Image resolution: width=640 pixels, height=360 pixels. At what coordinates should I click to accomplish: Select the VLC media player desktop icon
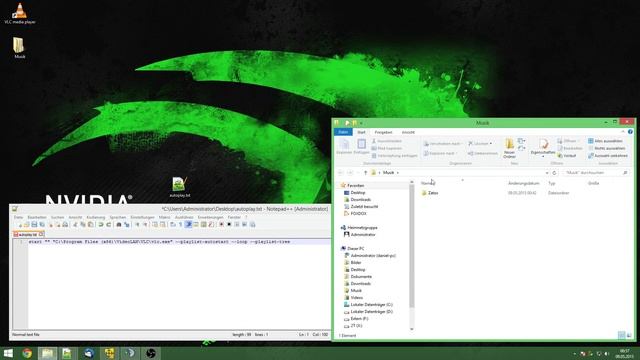pos(20,13)
